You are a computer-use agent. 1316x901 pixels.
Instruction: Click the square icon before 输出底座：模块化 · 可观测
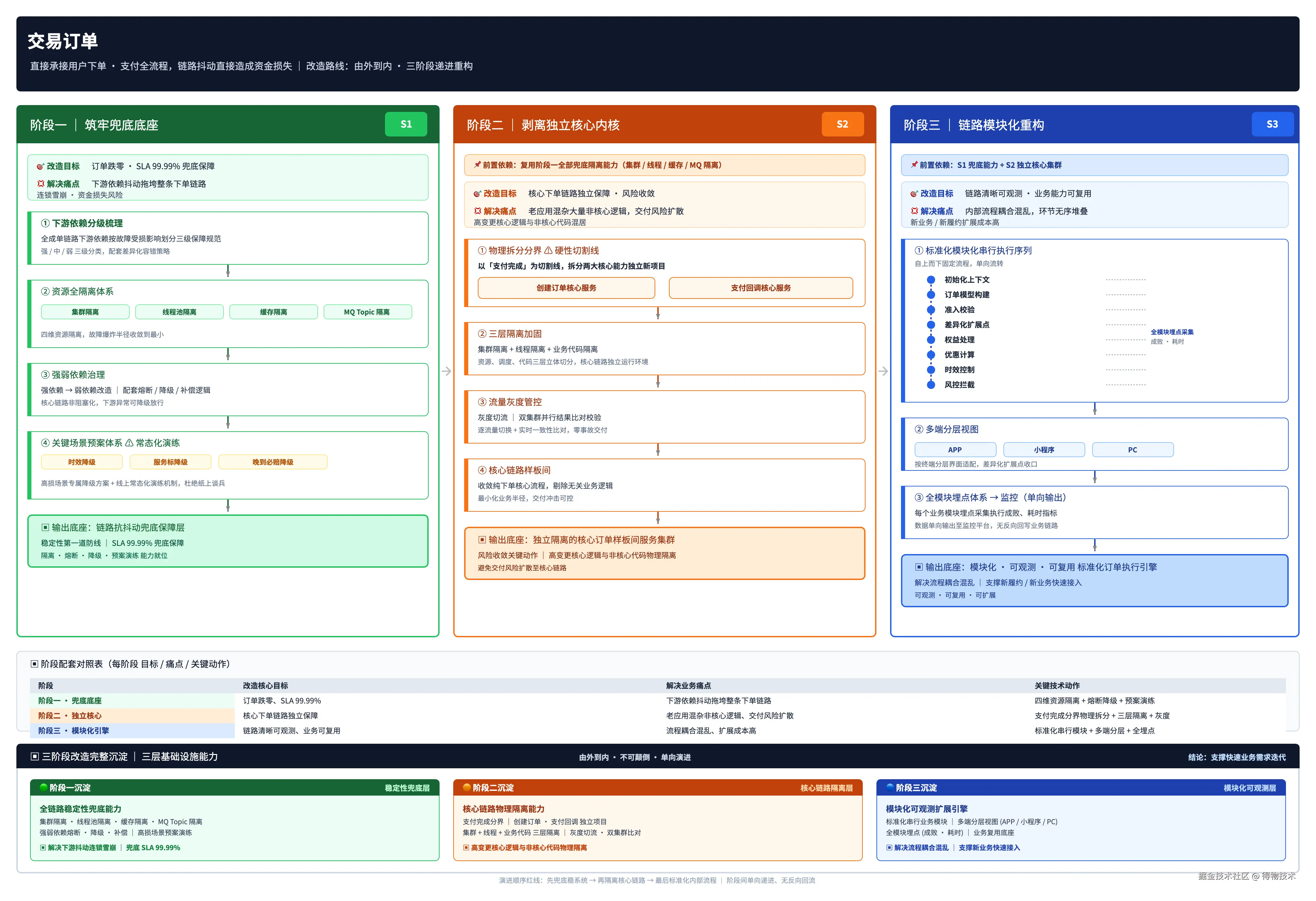[918, 567]
